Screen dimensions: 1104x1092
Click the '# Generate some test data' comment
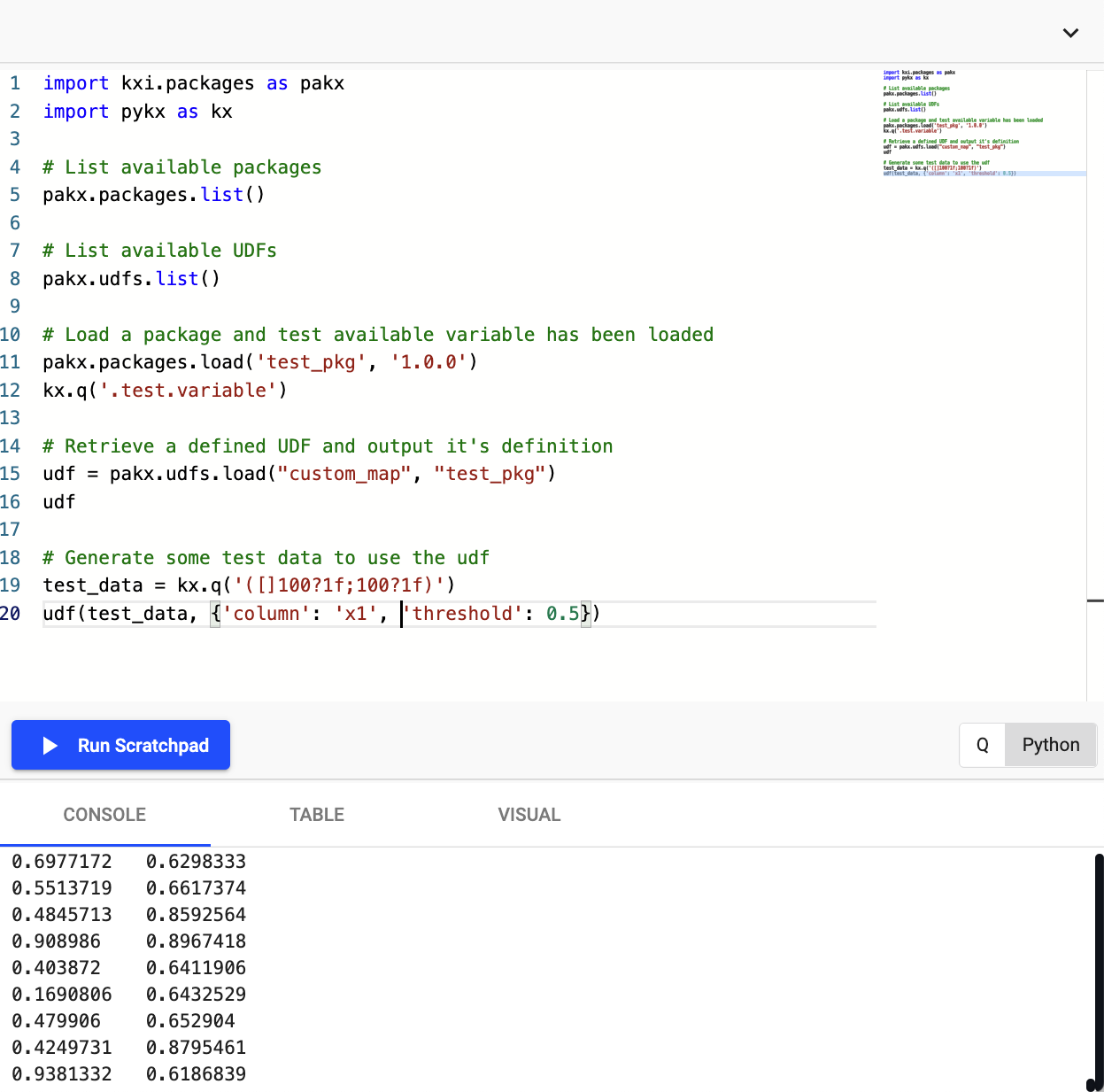click(266, 558)
